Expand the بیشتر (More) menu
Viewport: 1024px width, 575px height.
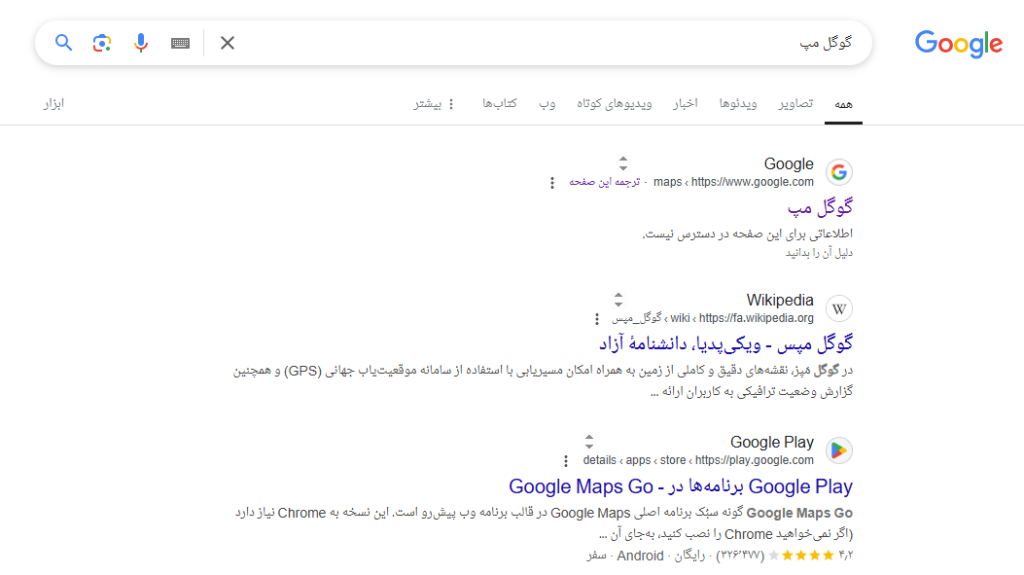tap(434, 103)
